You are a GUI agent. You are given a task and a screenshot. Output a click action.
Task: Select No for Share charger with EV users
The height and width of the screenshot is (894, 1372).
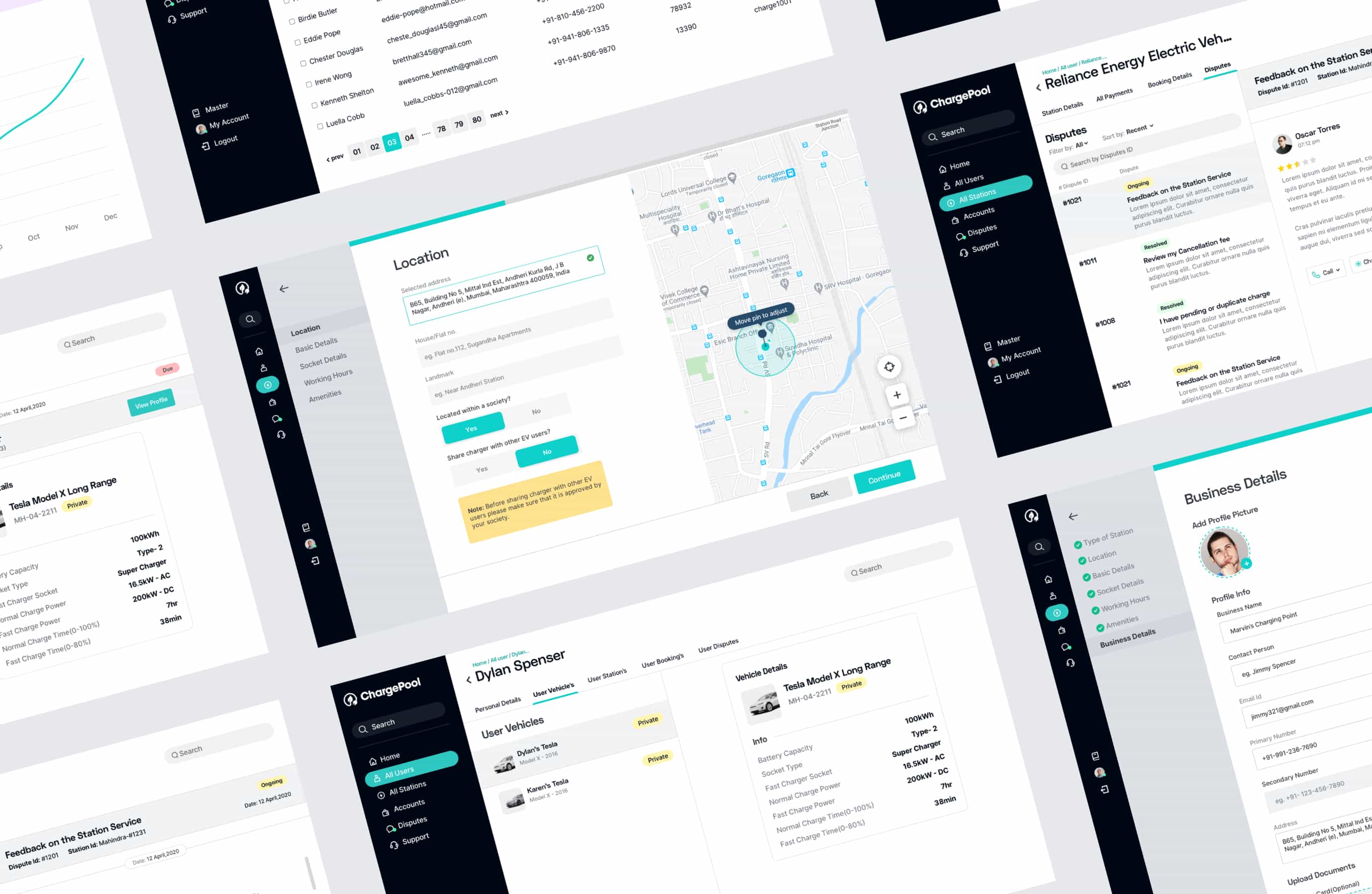coord(543,453)
